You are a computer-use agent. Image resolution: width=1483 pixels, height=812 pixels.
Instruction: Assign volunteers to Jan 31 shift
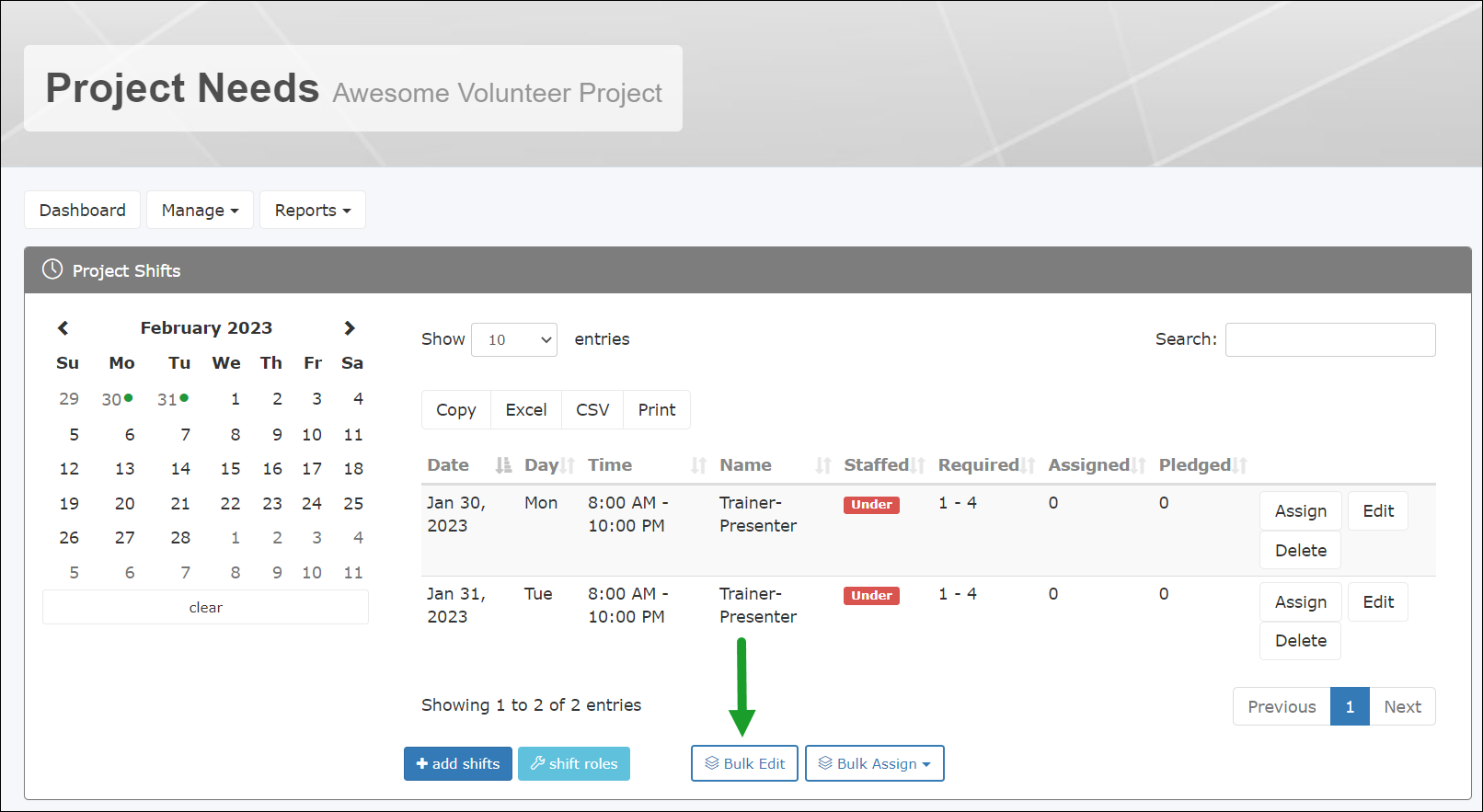[x=1301, y=602]
